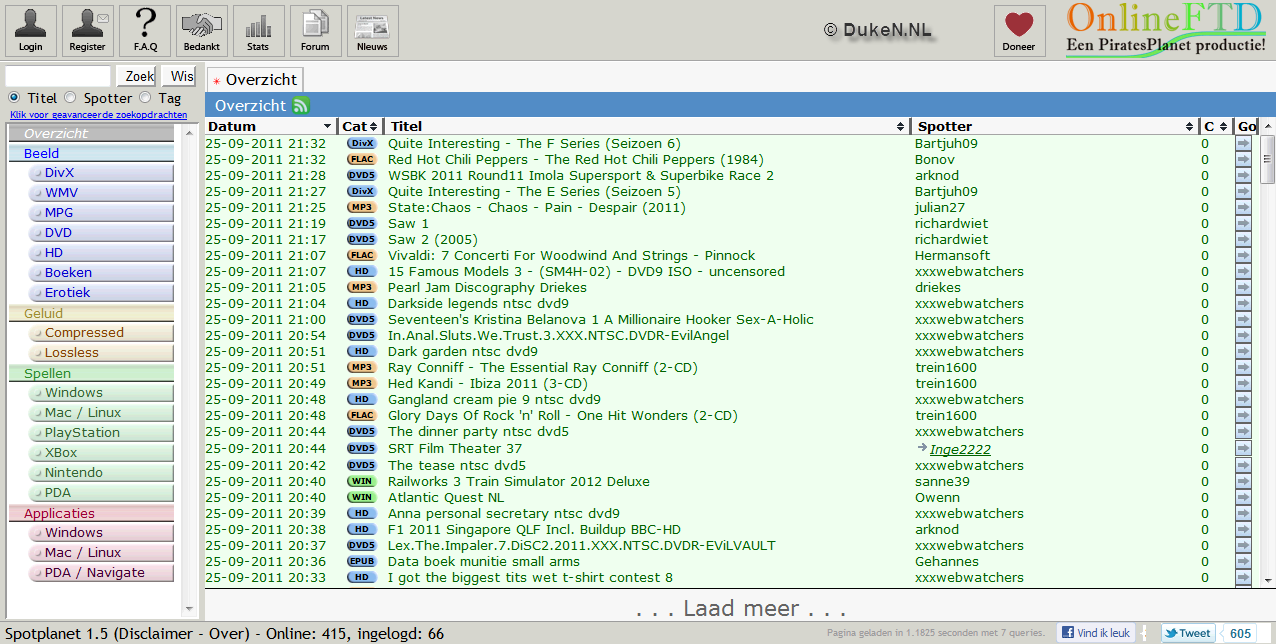Image resolution: width=1276 pixels, height=644 pixels.
Task: Click Go arrow for Atlantic Quest NL
Action: 1243,498
